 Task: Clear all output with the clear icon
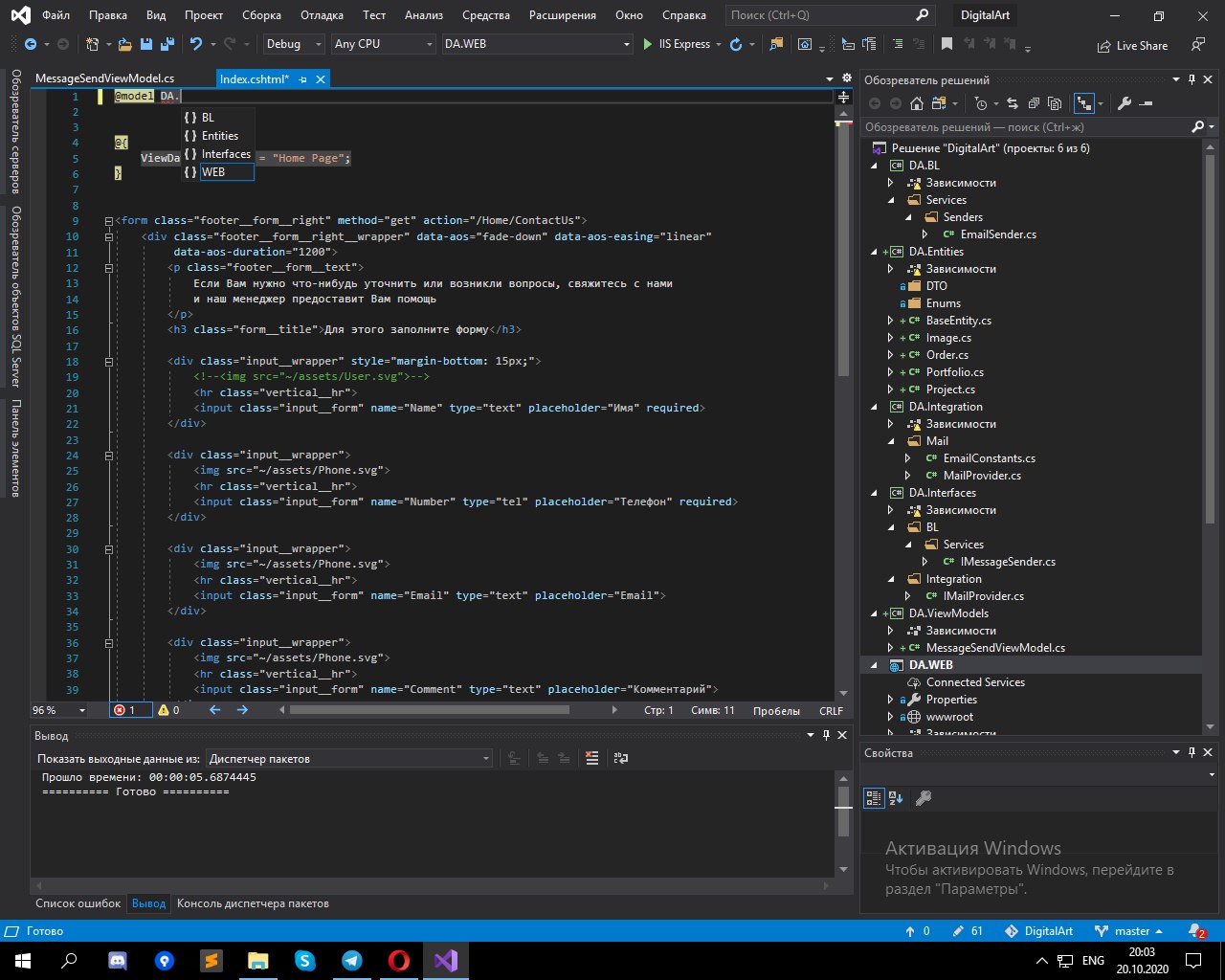click(x=592, y=758)
